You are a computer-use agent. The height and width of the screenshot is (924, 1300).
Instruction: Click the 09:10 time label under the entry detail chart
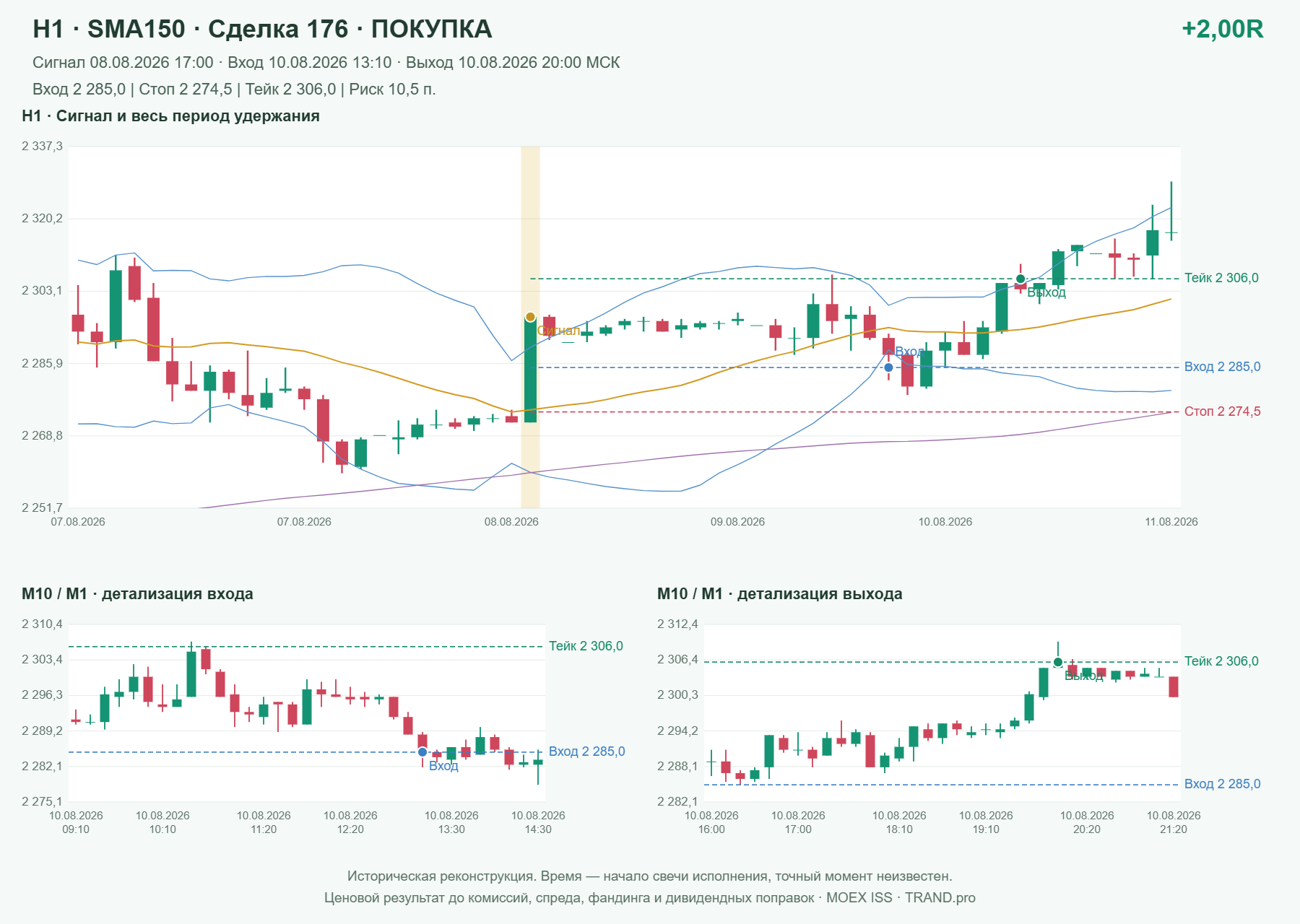pos(76,829)
